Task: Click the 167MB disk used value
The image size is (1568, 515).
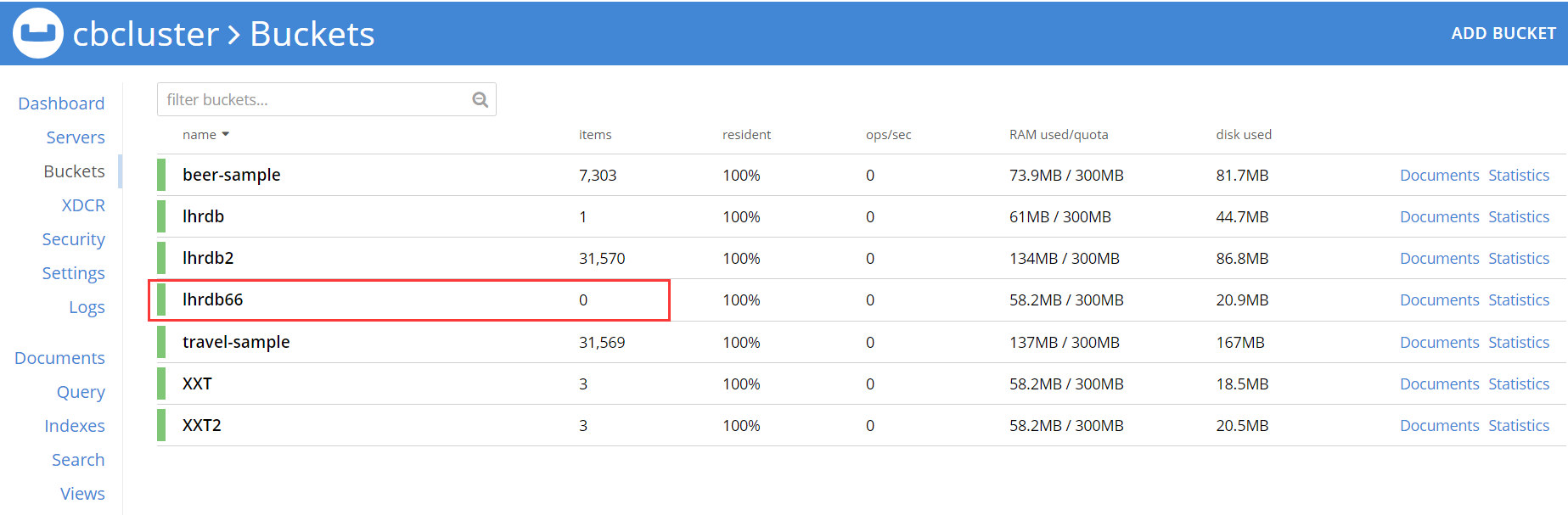Action: pyautogui.click(x=1240, y=343)
